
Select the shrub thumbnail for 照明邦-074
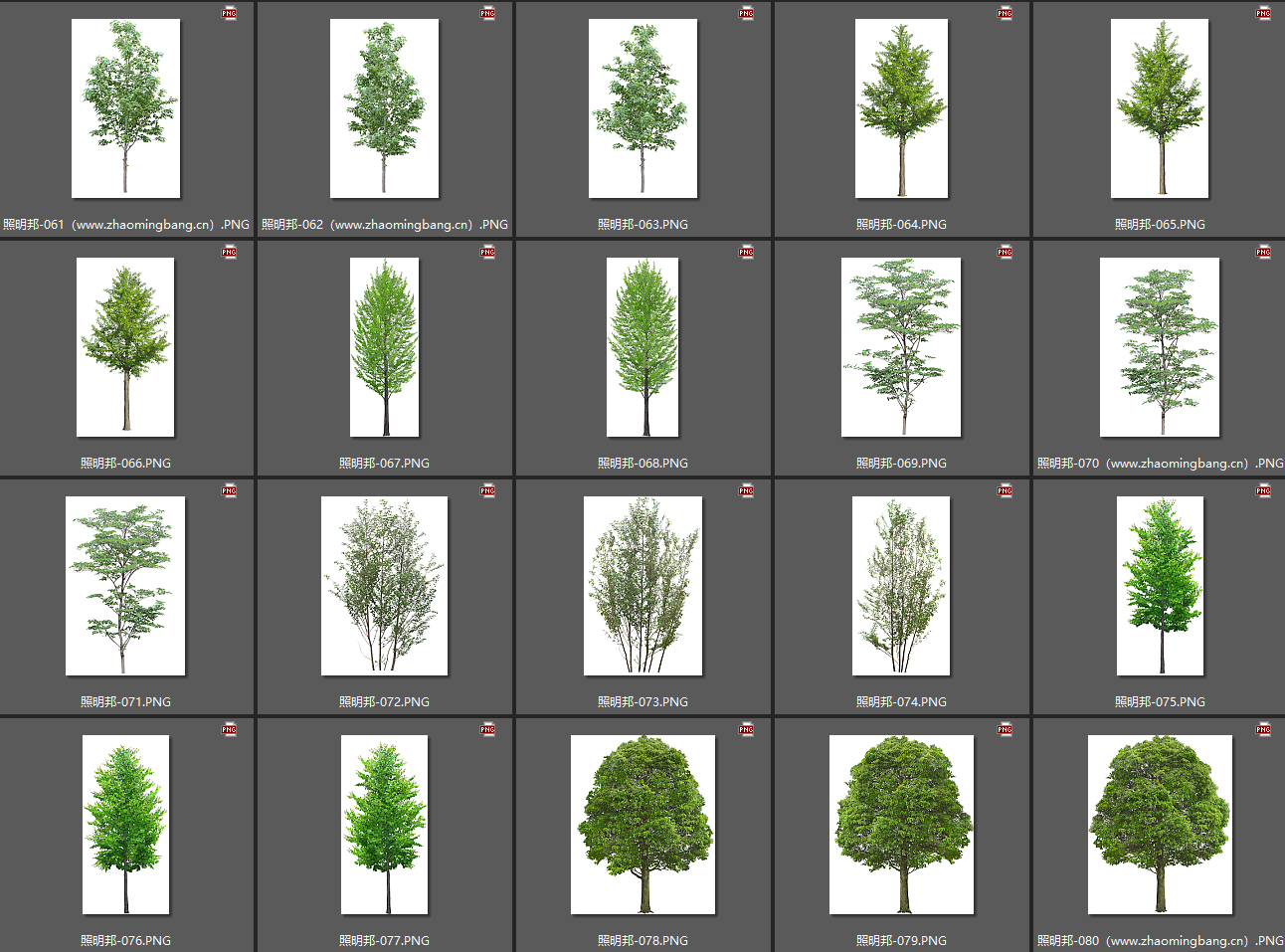pos(901,586)
